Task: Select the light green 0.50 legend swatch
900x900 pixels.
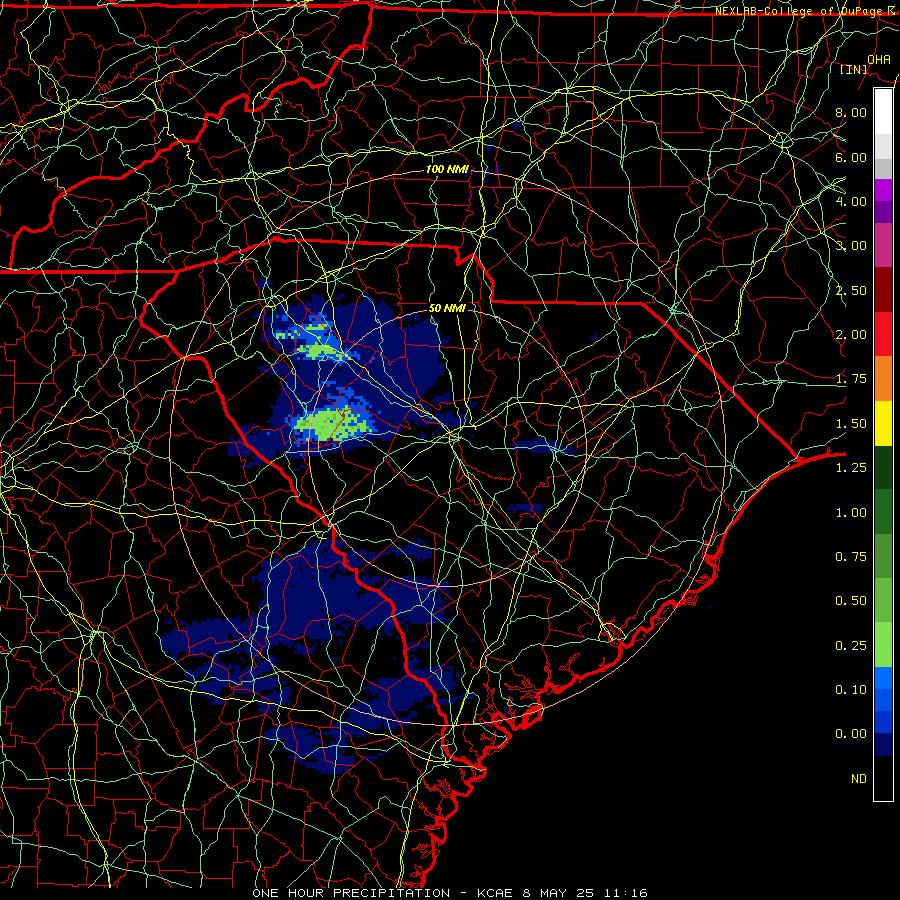Action: click(883, 601)
